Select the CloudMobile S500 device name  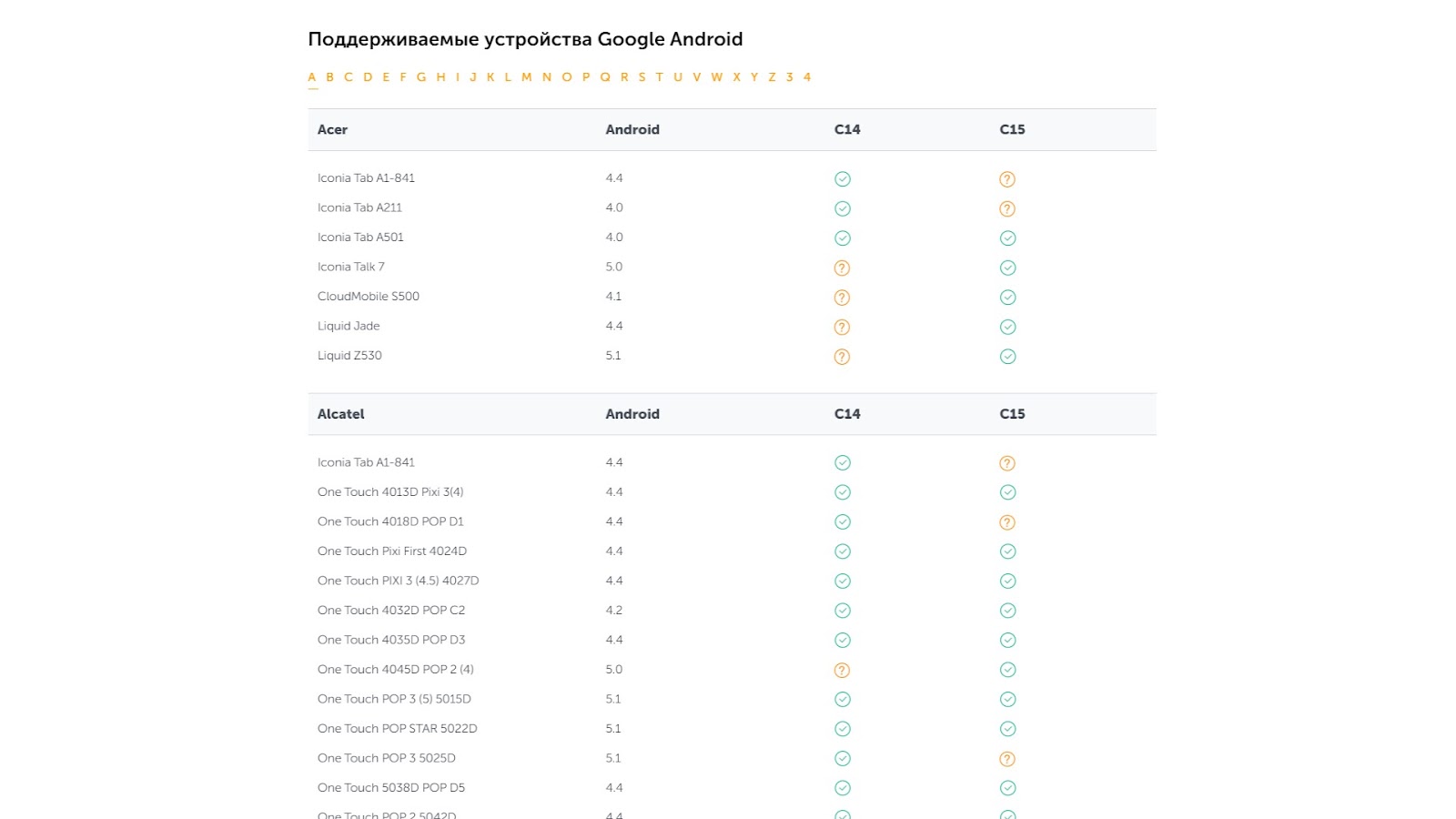pyautogui.click(x=369, y=297)
